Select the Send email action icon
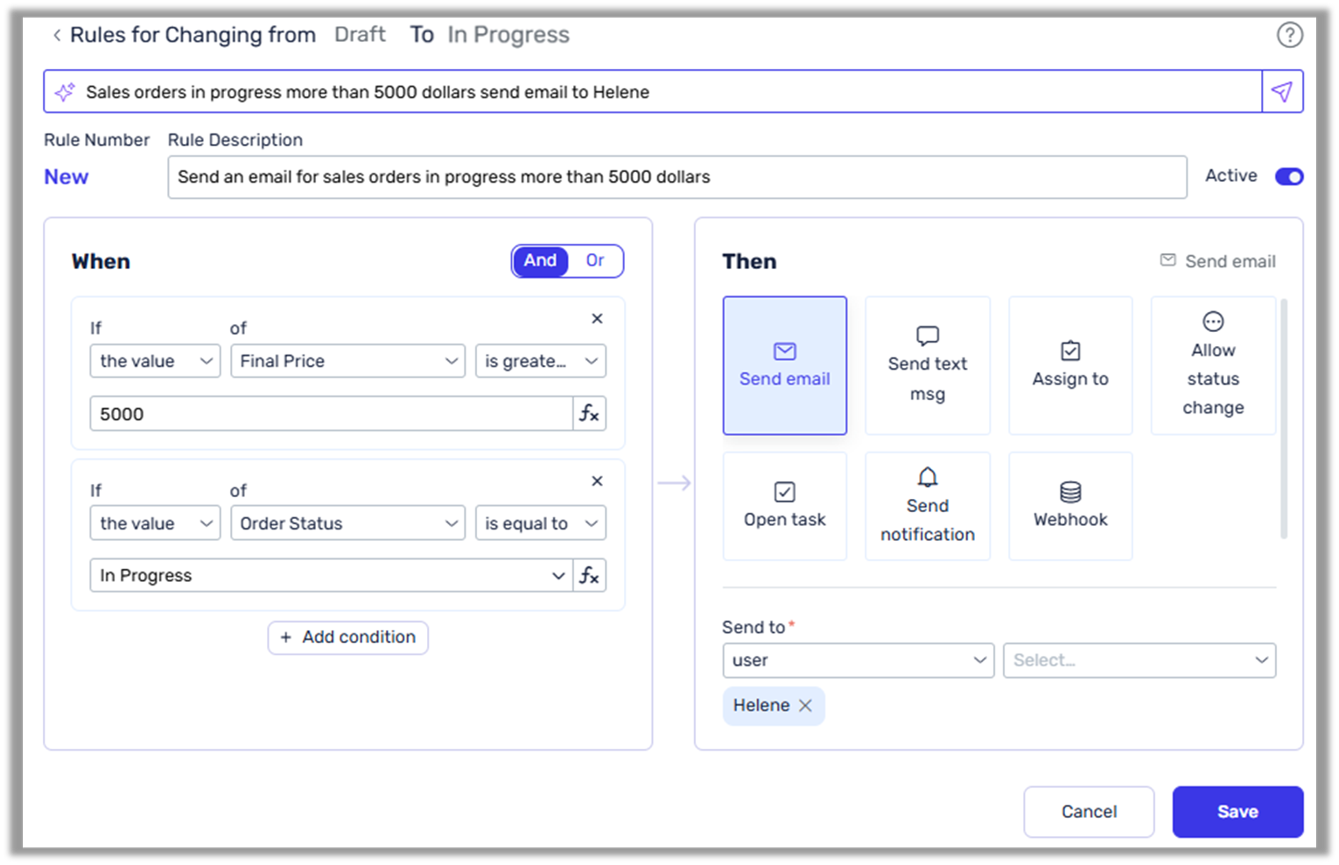1339x865 pixels. tap(784, 365)
